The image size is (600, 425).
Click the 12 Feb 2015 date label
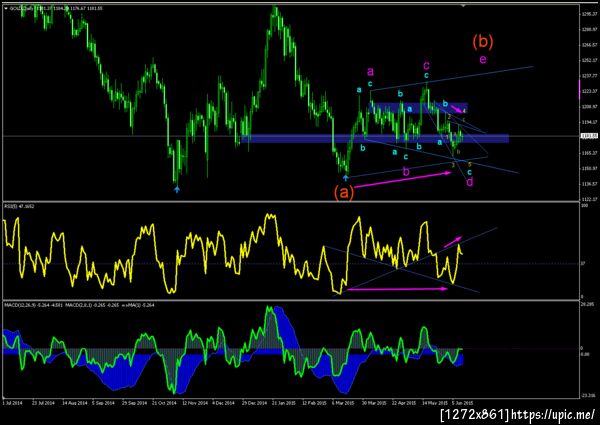[x=314, y=403]
